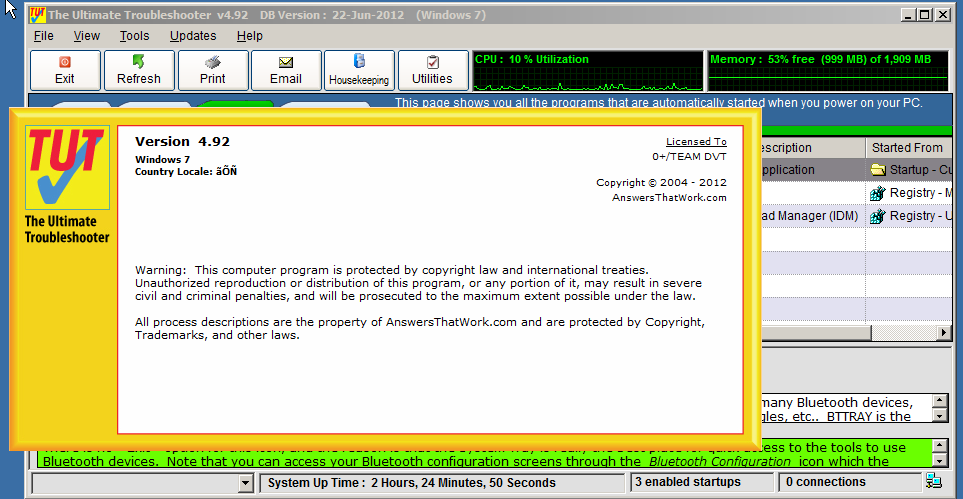The width and height of the screenshot is (963, 499).
Task: Click the Refresh toolbar button
Action: [x=139, y=71]
